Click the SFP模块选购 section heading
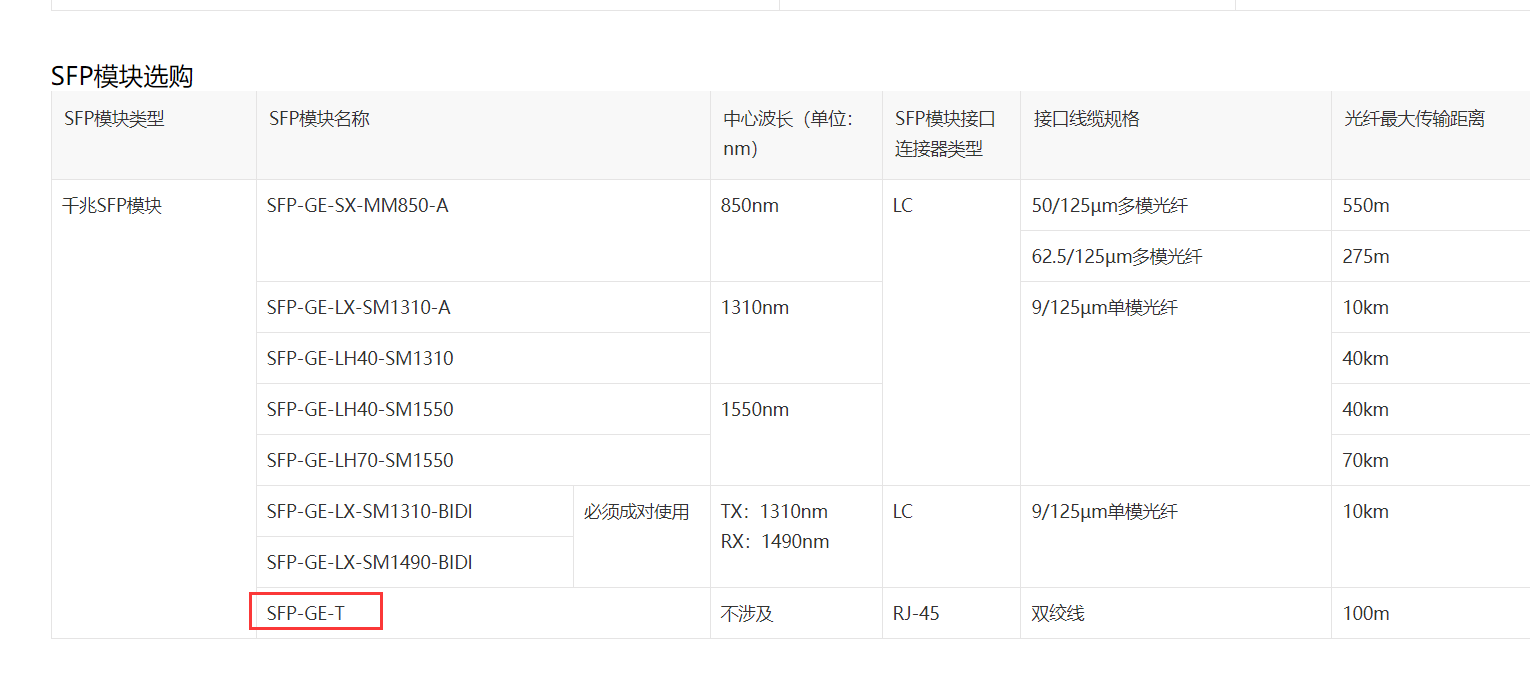This screenshot has height=675, width=1530. pyautogui.click(x=122, y=76)
